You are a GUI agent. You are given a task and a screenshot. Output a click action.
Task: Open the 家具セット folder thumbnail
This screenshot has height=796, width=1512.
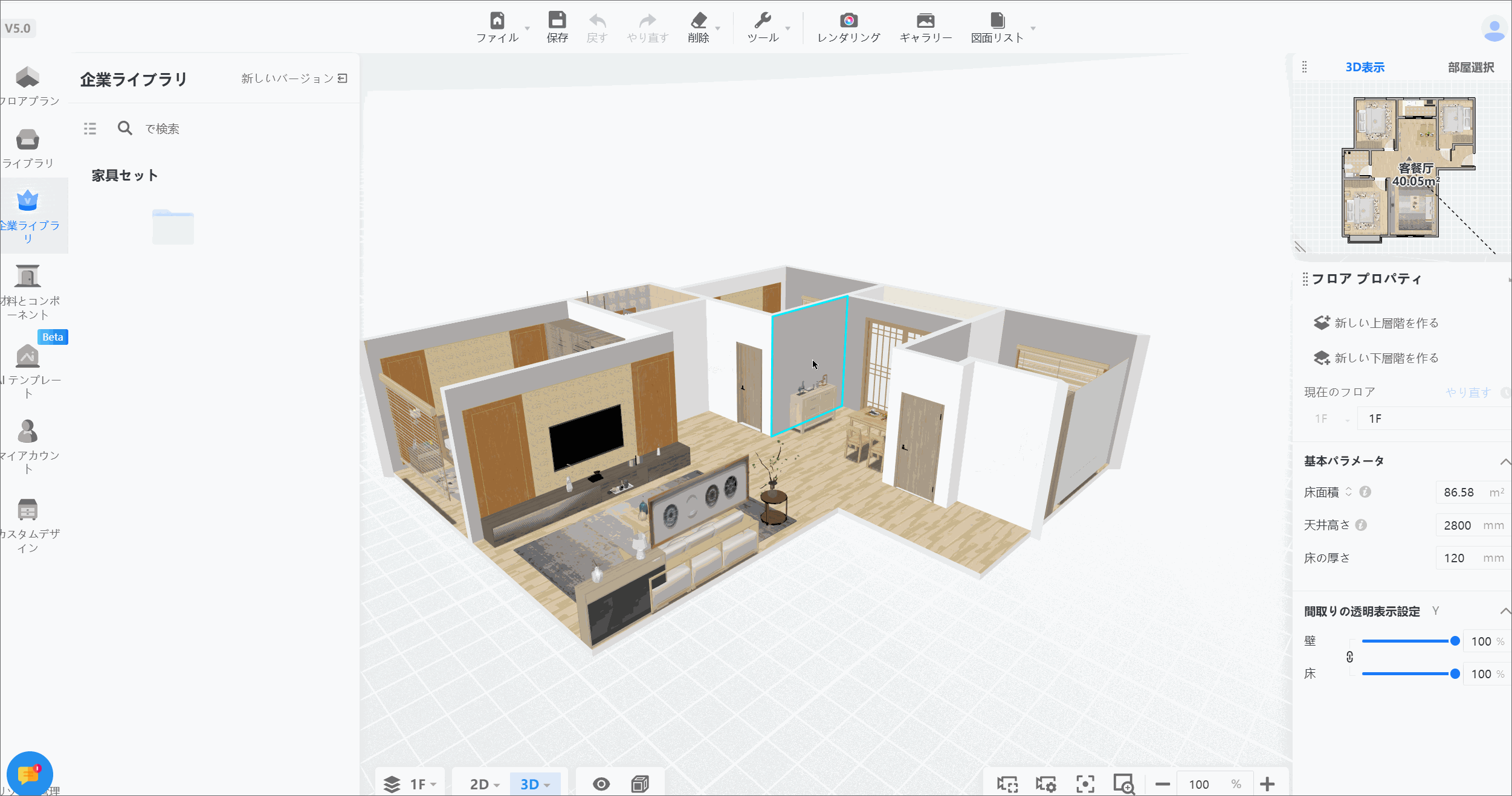pyautogui.click(x=173, y=226)
